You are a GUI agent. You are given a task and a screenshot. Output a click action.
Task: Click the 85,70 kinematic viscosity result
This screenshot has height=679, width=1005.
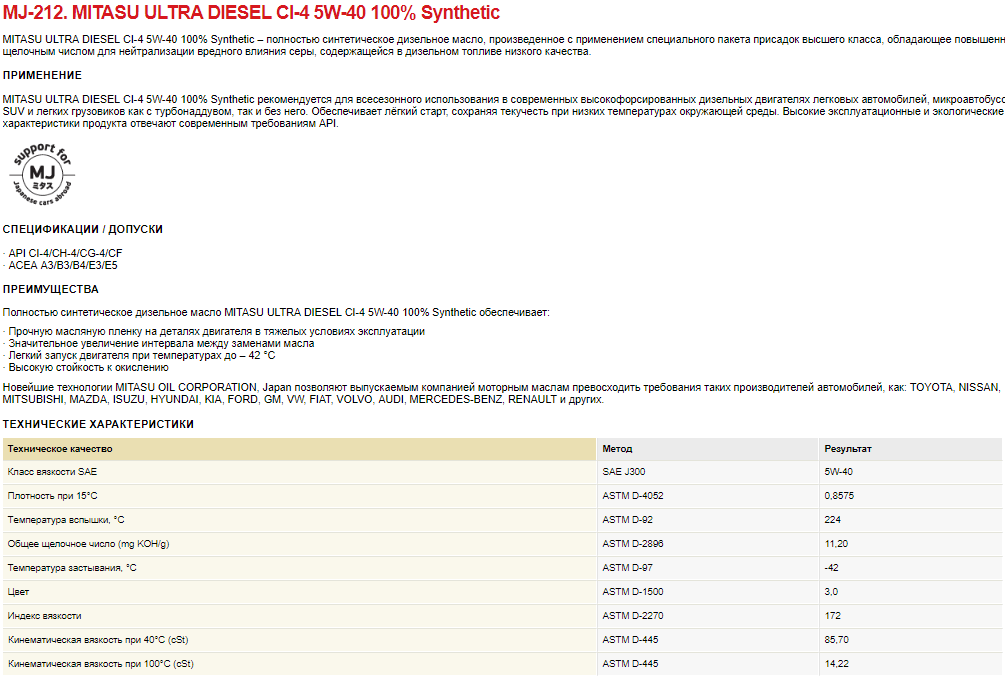click(837, 639)
